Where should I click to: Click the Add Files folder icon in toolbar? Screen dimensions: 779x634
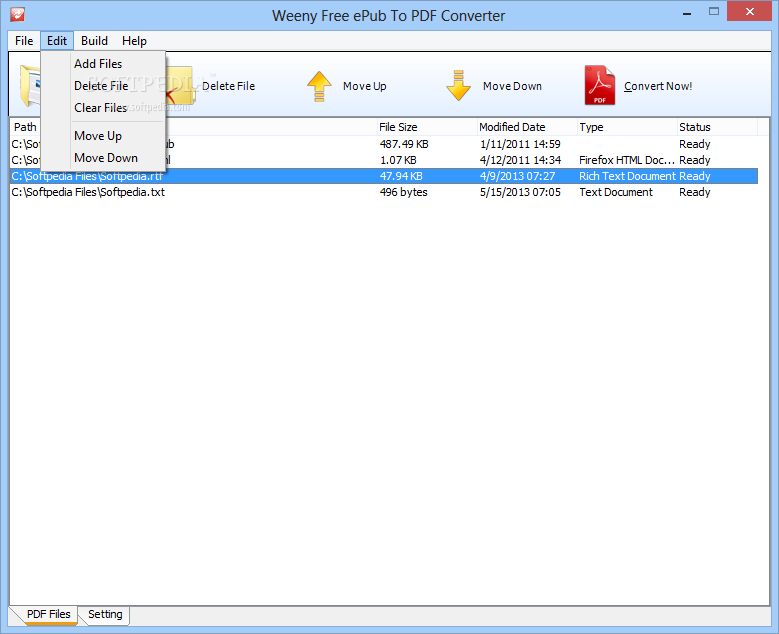click(30, 85)
